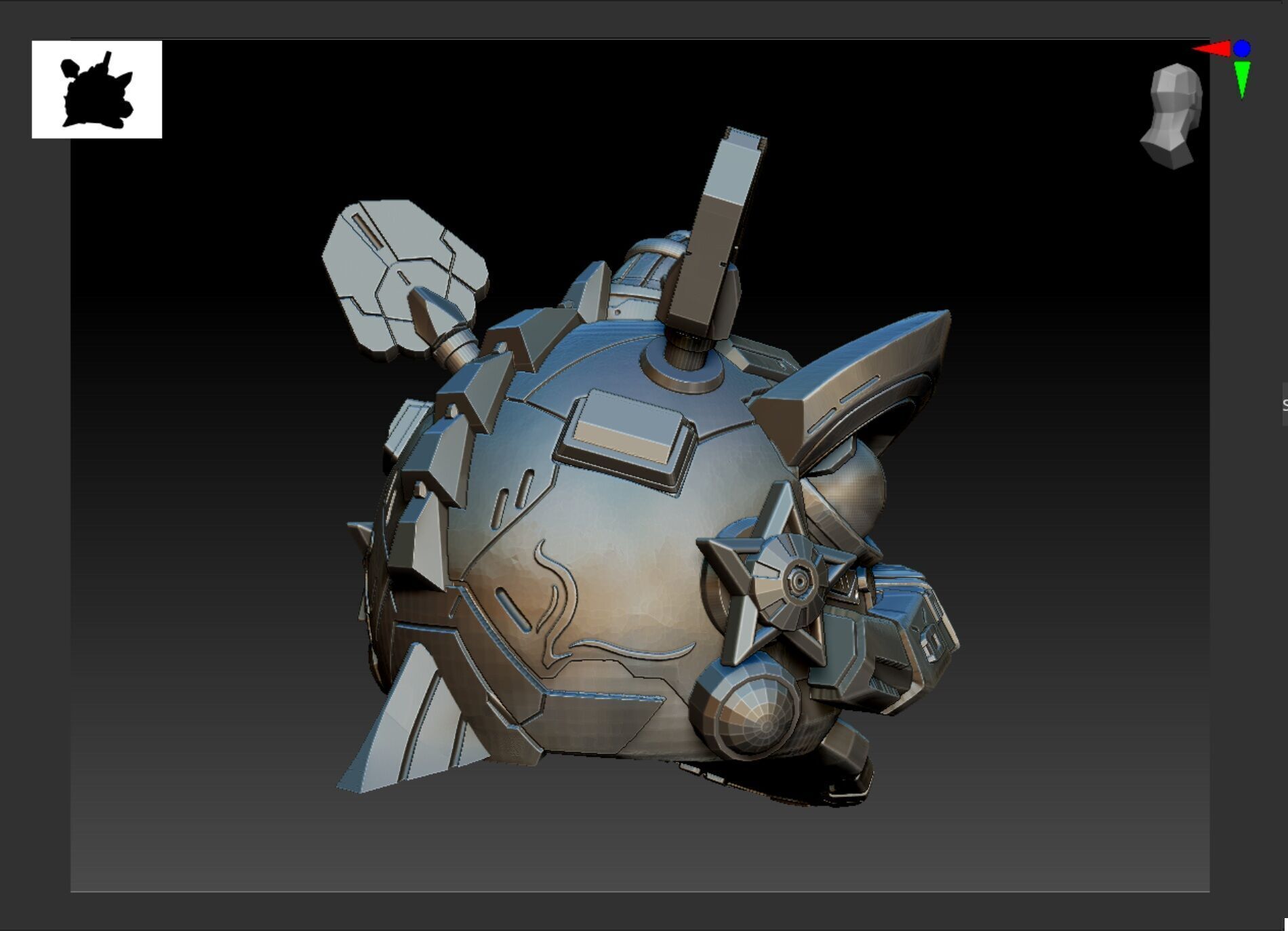This screenshot has width=1288, height=931.
Task: Click the silhouette thumbnail preview
Action: pyautogui.click(x=97, y=90)
